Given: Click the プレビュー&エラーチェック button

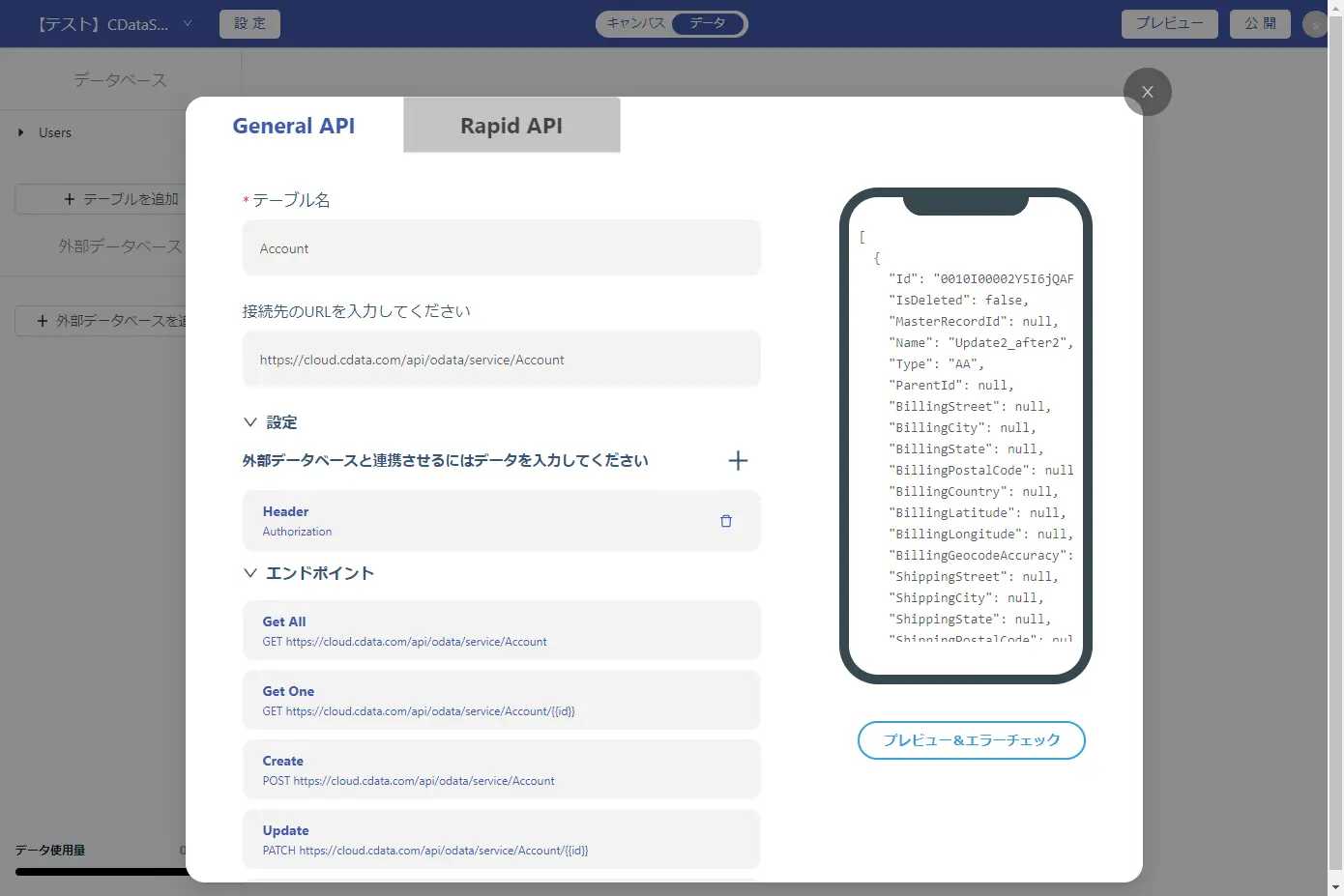Looking at the screenshot, I should tap(972, 740).
